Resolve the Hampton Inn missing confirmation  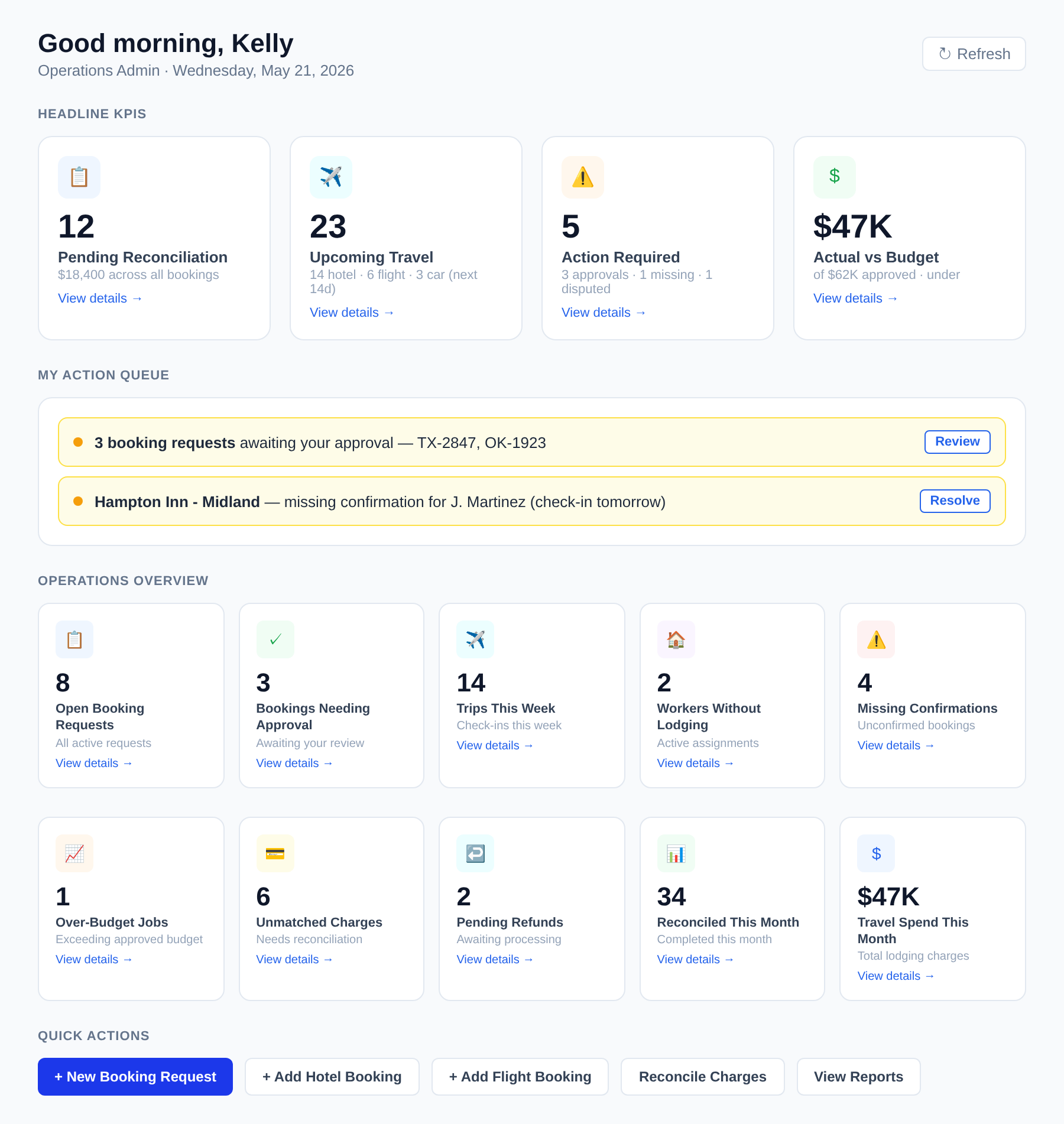click(955, 501)
